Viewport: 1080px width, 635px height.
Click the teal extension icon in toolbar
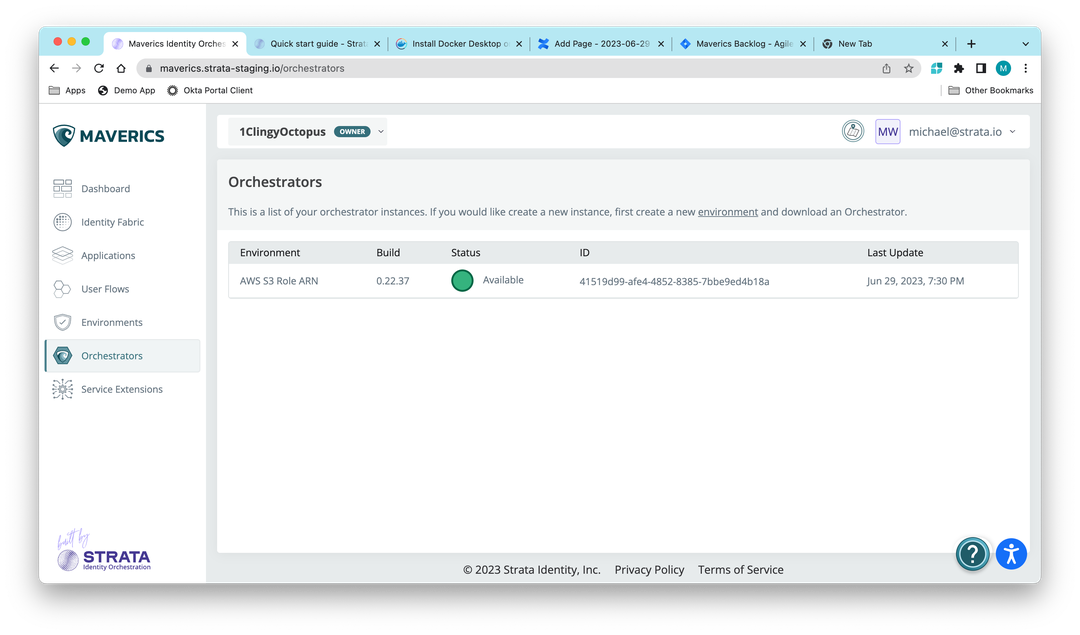tap(936, 68)
